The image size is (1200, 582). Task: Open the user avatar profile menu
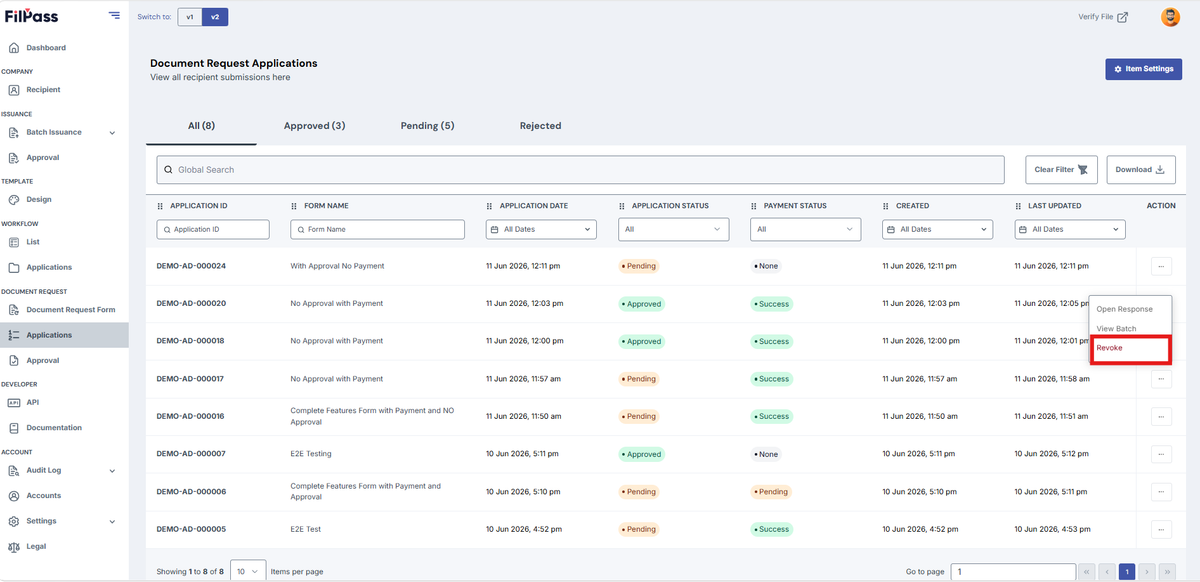1170,17
